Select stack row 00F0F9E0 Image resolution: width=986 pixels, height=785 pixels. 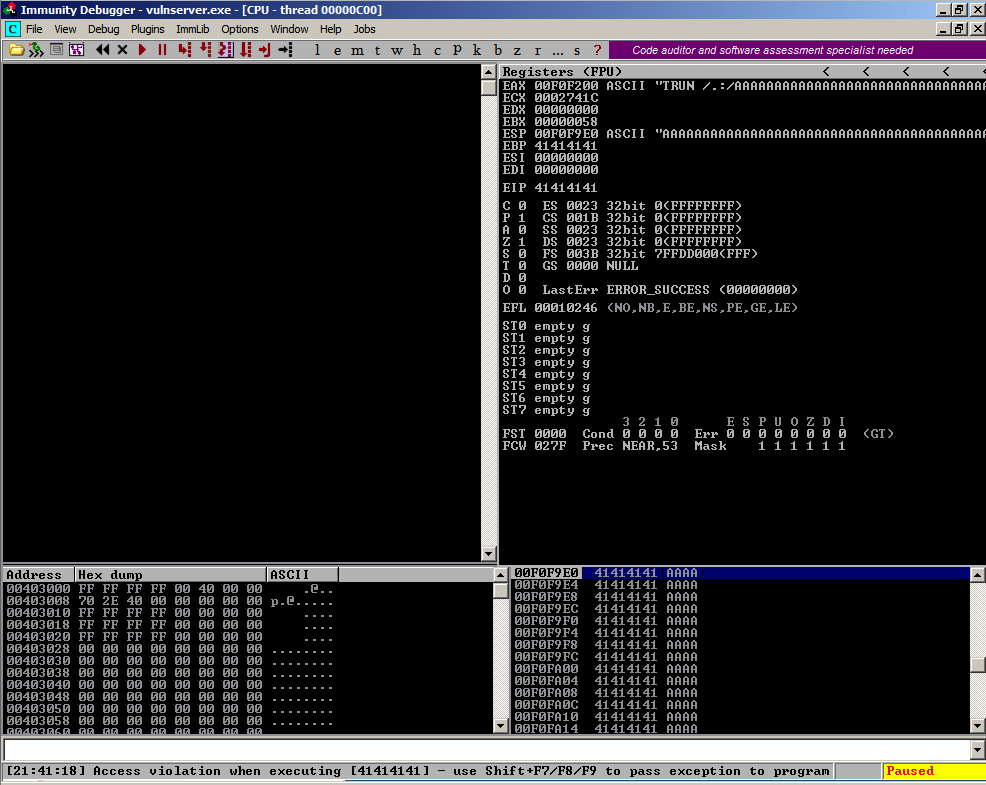[740, 572]
